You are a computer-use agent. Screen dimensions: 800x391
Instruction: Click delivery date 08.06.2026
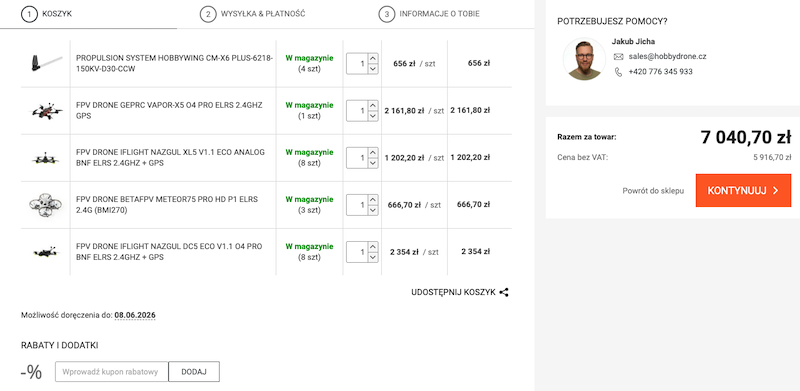135,315
